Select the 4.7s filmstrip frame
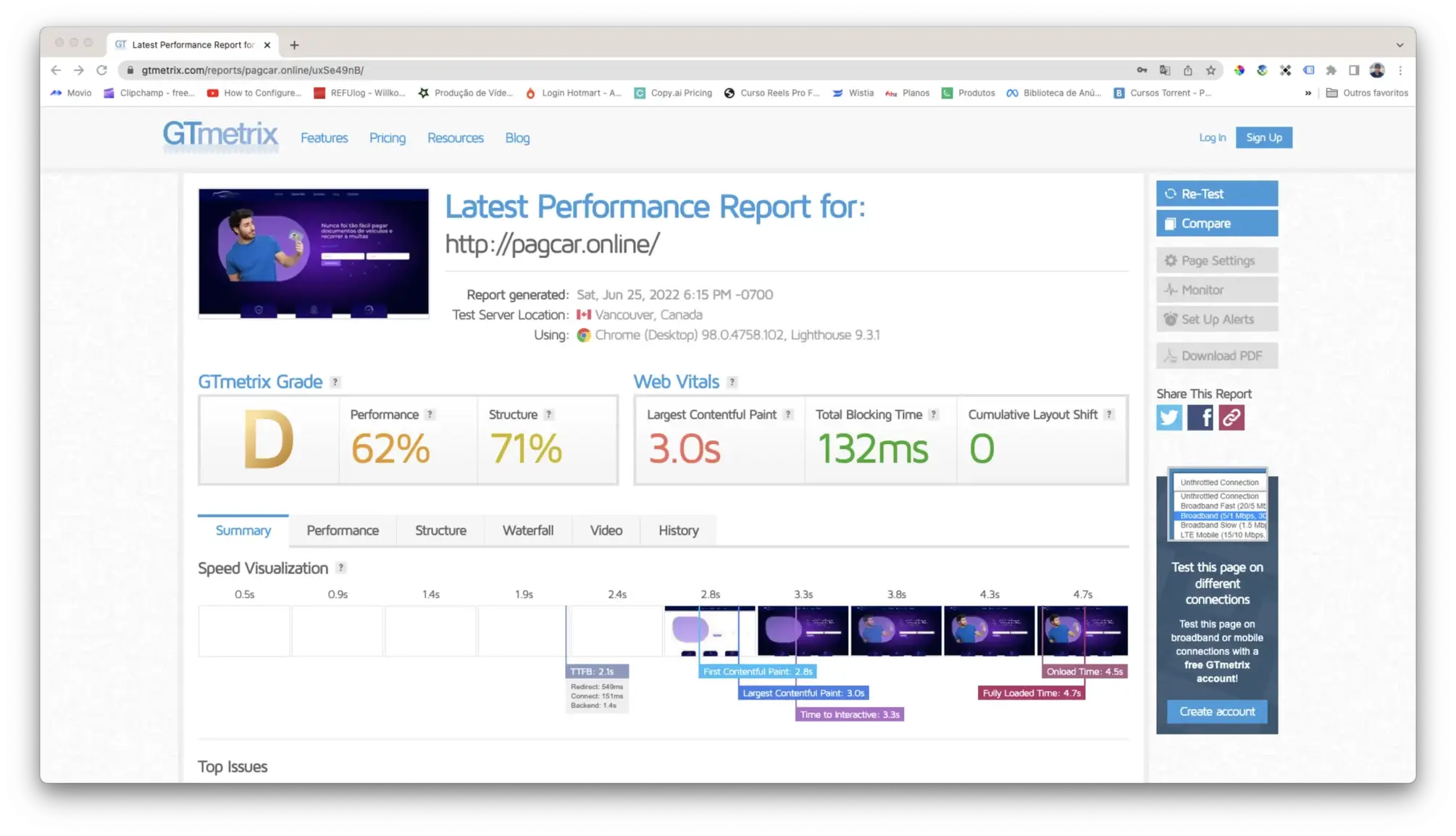The image size is (1456, 836). tap(1082, 630)
